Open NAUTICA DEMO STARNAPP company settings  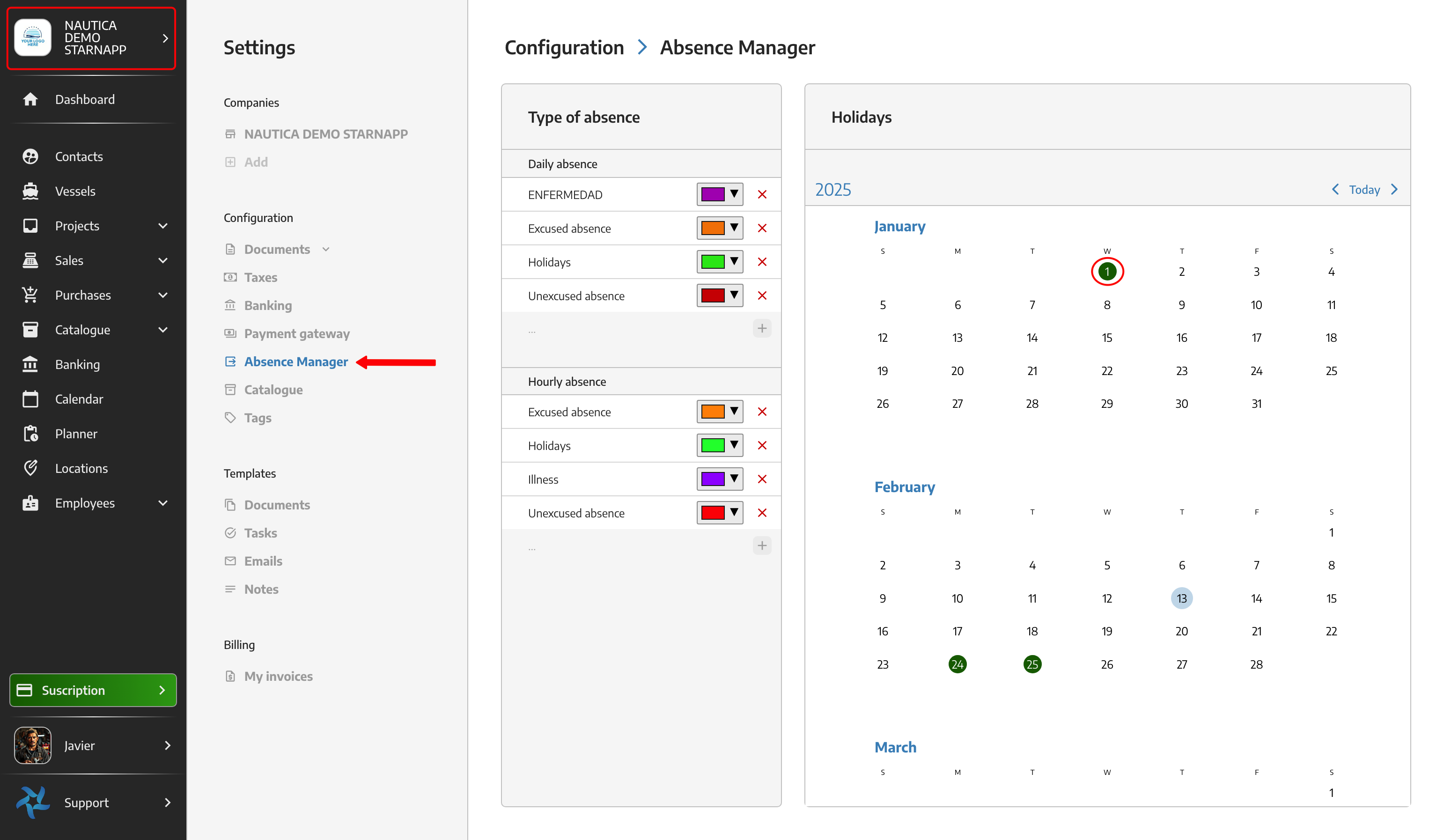coord(317,134)
